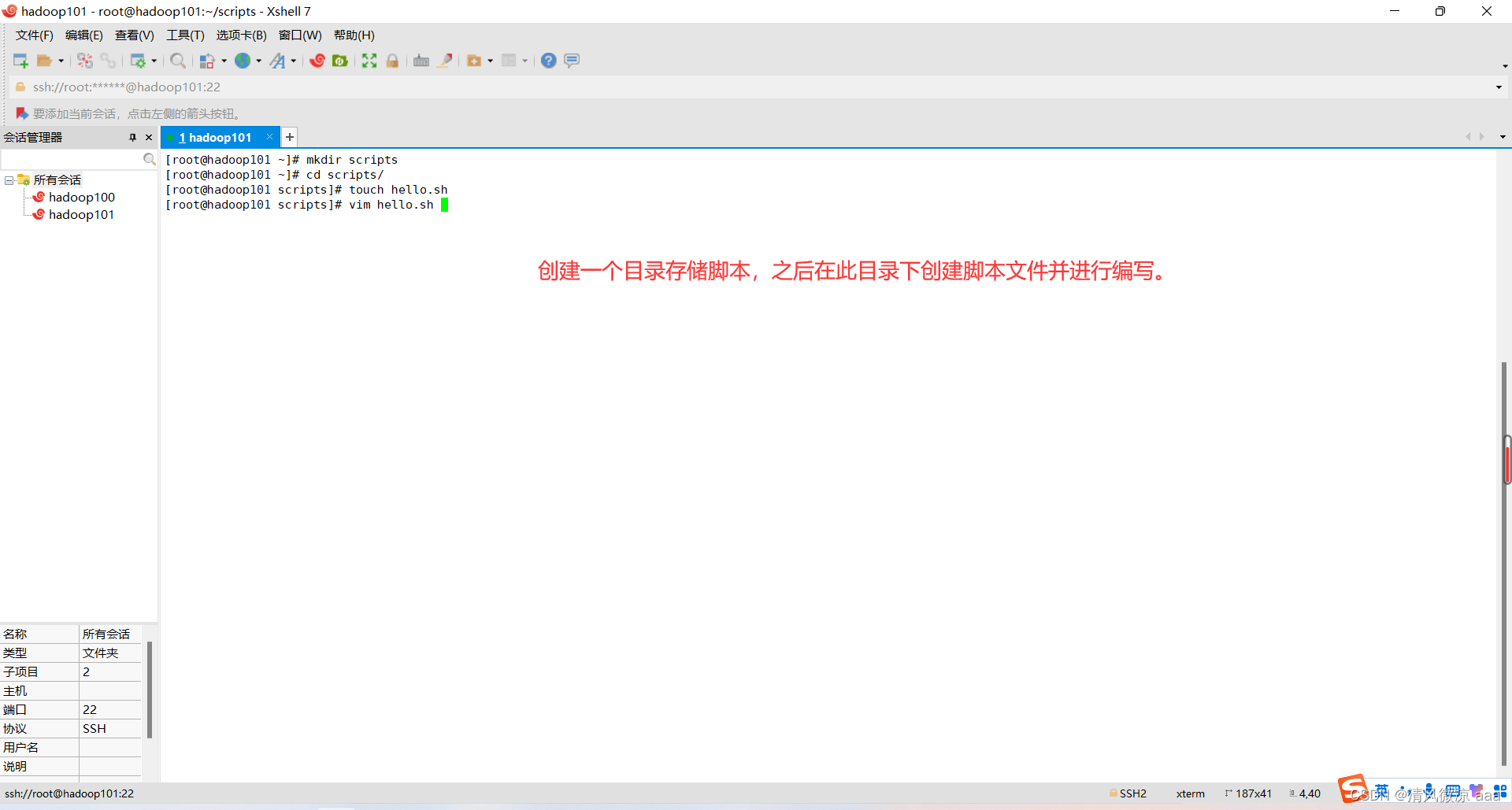Collapse the 所有会话 tree node
Viewport: 1512px width, 810px height.
coord(9,180)
